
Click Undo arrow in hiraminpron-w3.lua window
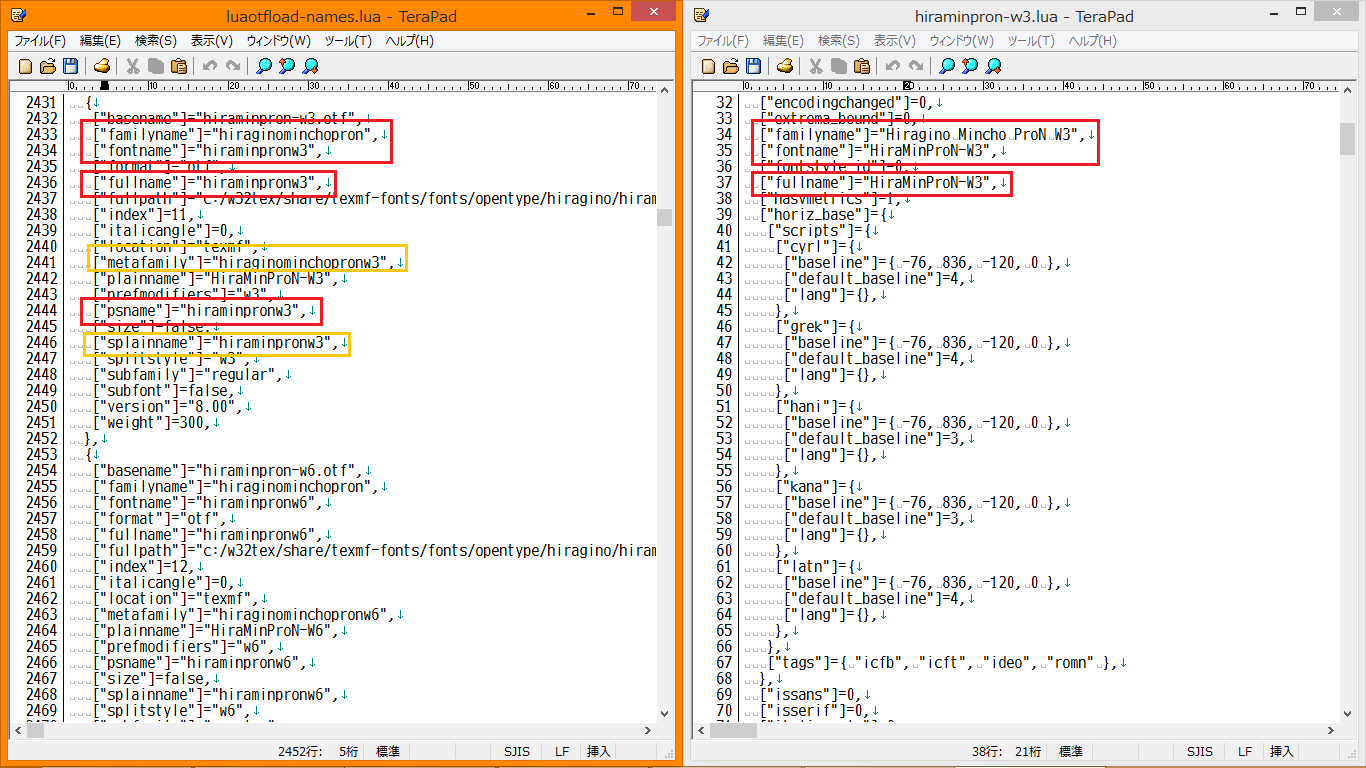892,66
